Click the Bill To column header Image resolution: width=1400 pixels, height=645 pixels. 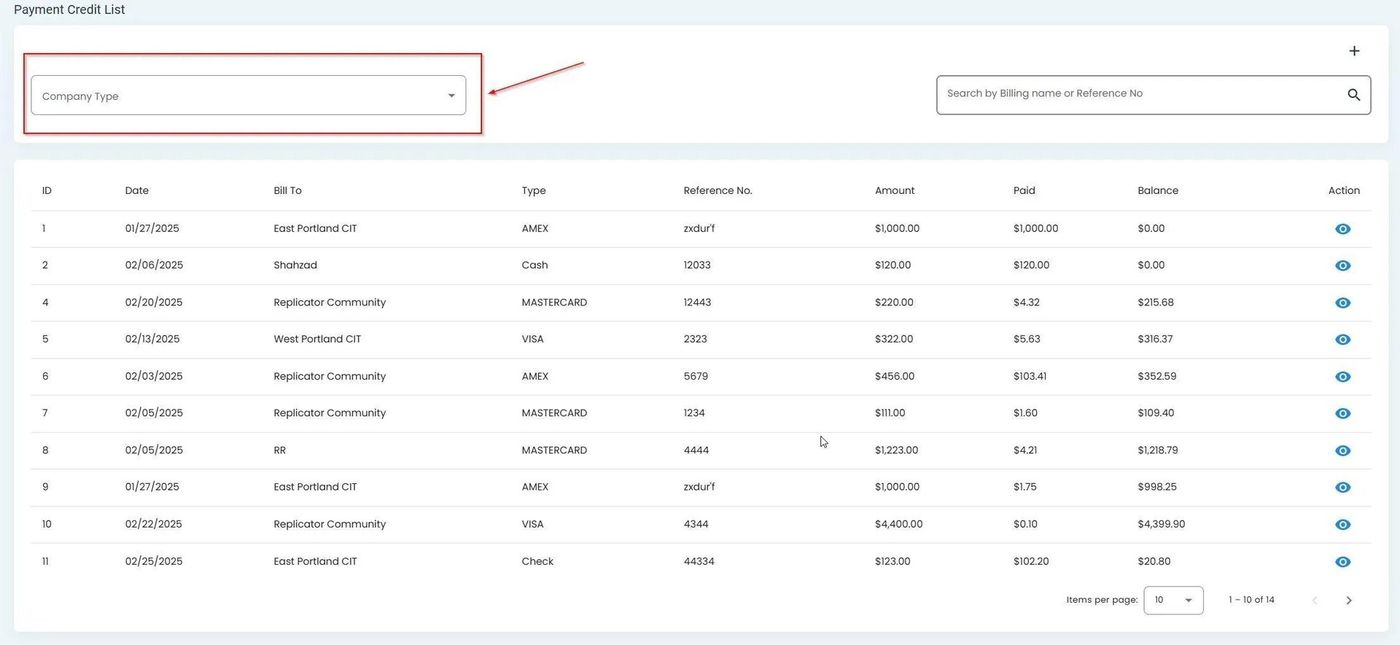click(x=289, y=190)
